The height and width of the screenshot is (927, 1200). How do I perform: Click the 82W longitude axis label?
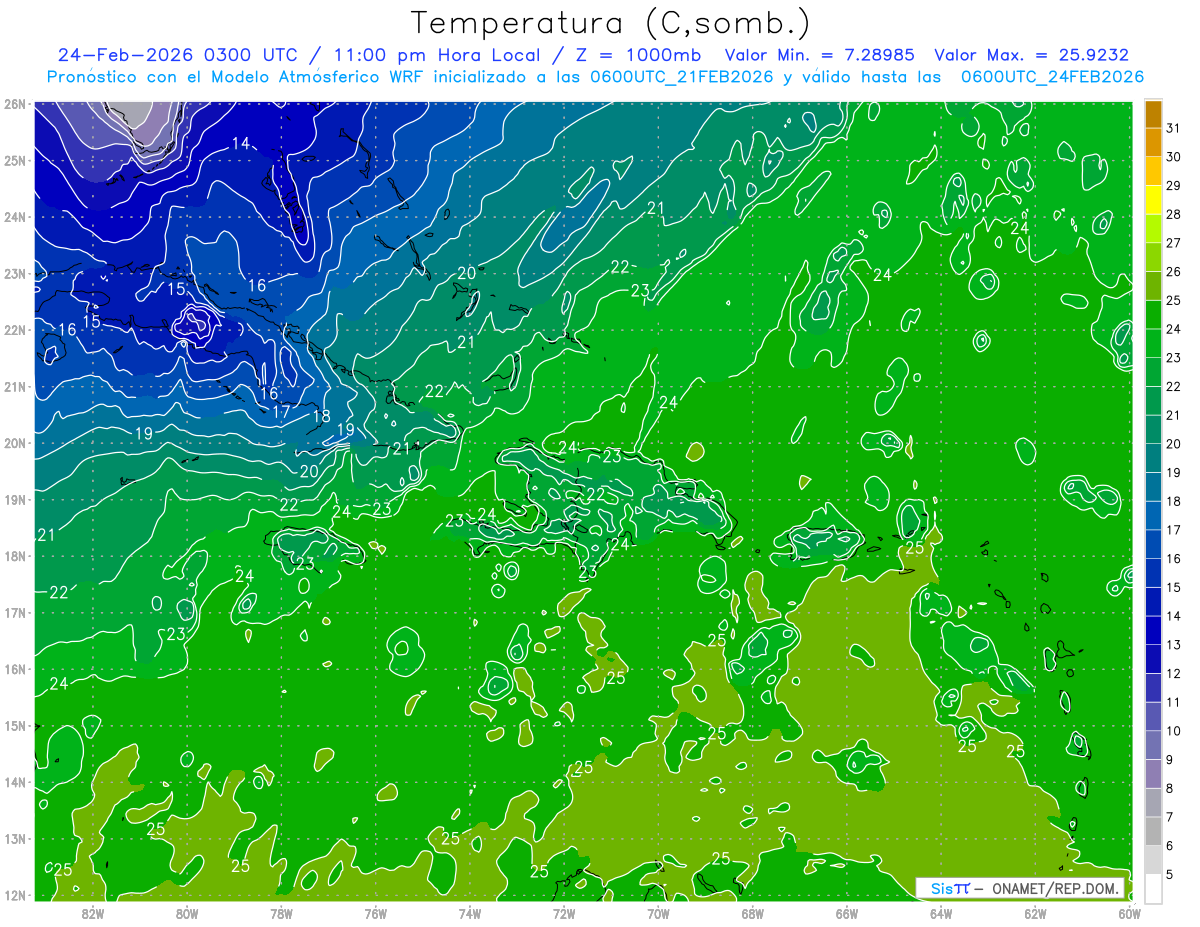pos(93,913)
